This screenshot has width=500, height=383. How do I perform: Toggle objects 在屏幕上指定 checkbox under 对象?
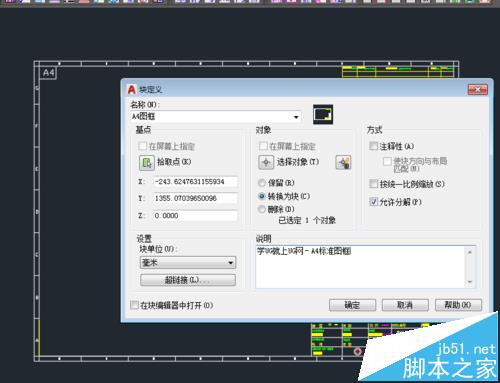click(263, 146)
